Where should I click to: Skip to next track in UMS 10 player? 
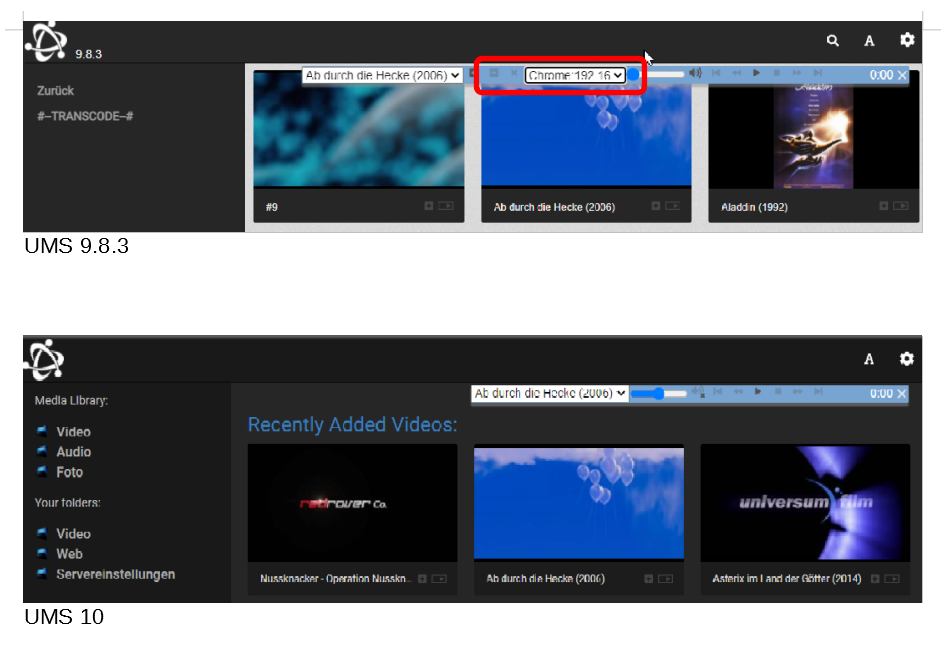pos(818,392)
